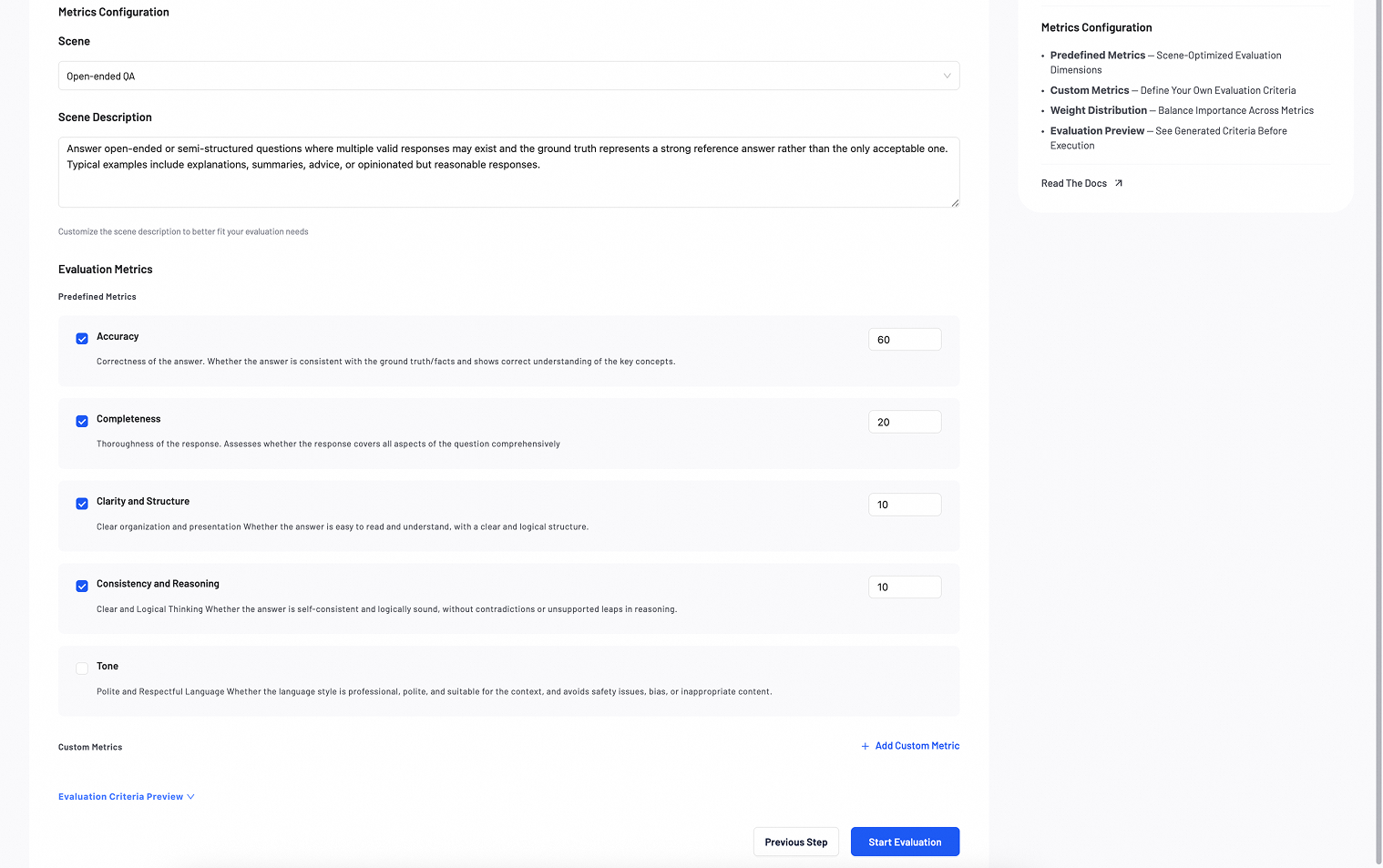1383x868 pixels.
Task: Click inside the Scene Description text area
Action: pos(508,172)
